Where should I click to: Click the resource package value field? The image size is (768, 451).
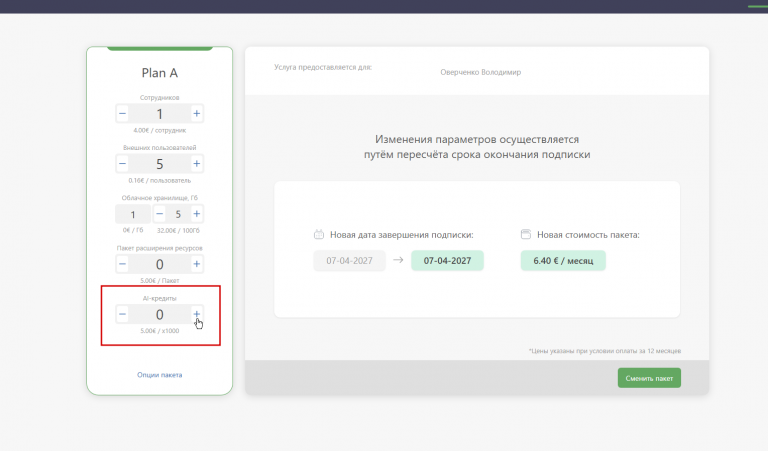point(159,264)
